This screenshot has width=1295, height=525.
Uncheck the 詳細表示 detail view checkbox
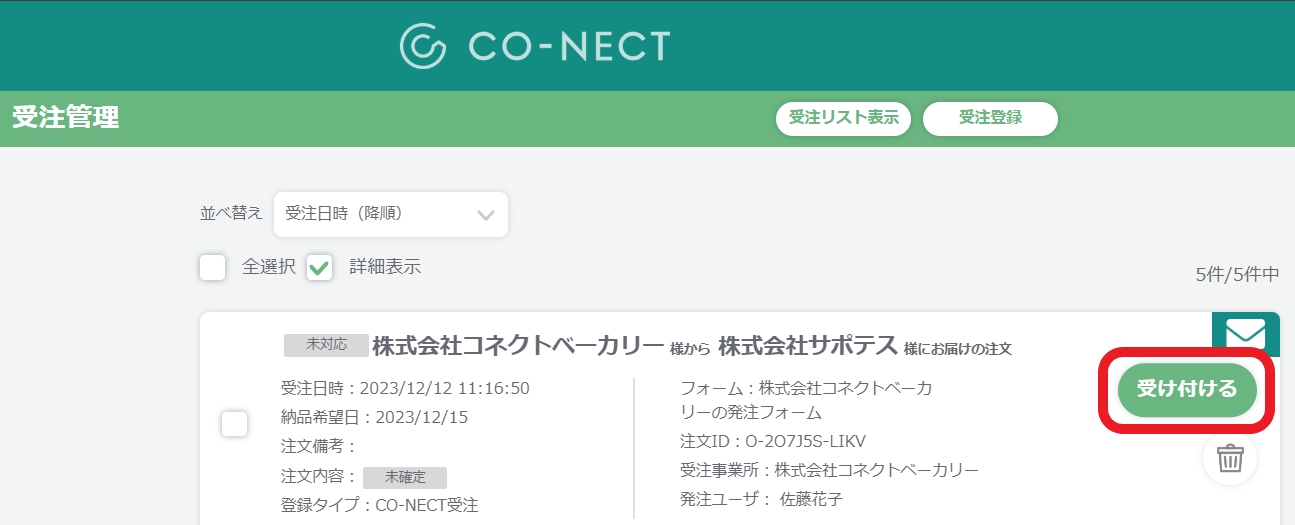pyautogui.click(x=319, y=267)
